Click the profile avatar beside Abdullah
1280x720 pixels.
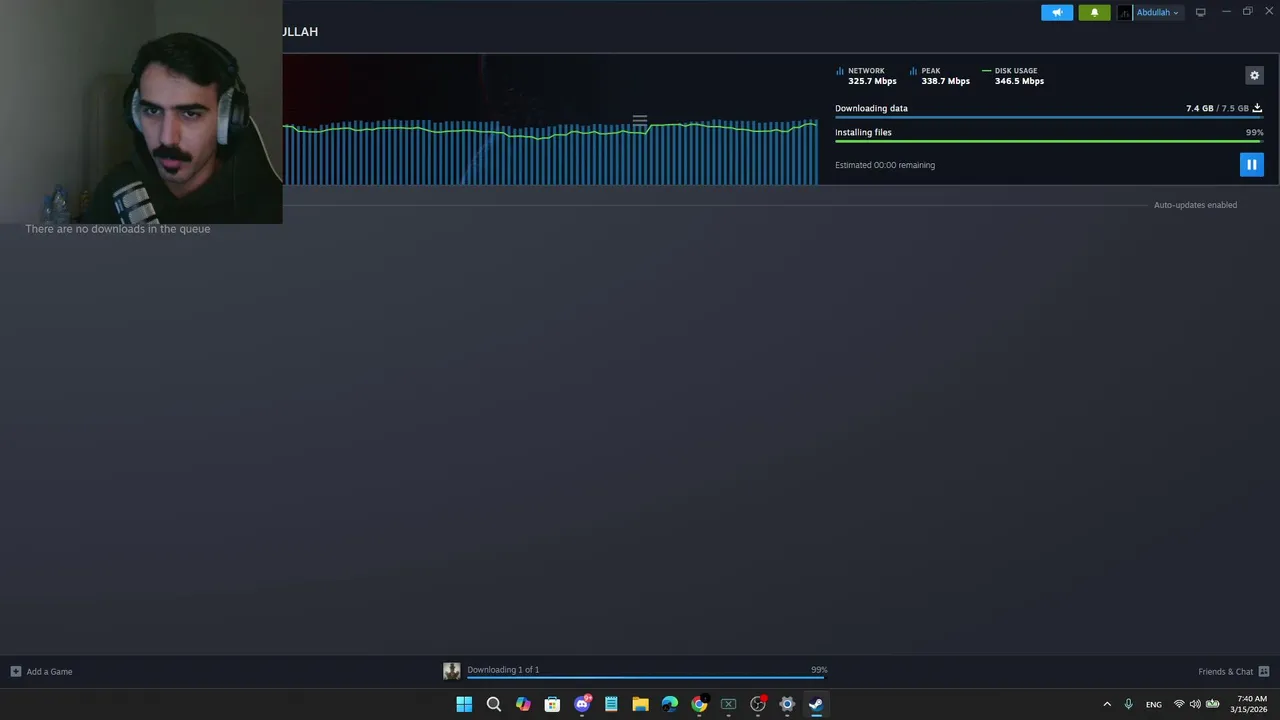point(1125,12)
